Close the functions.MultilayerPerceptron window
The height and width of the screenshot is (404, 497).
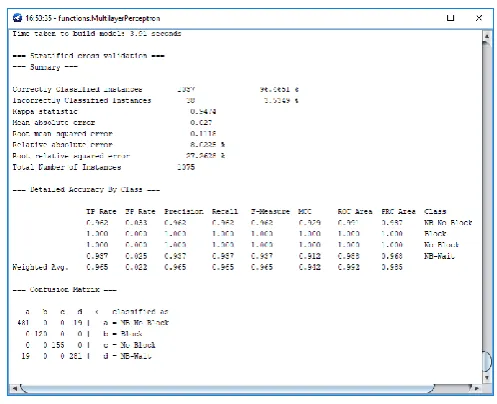point(479,18)
